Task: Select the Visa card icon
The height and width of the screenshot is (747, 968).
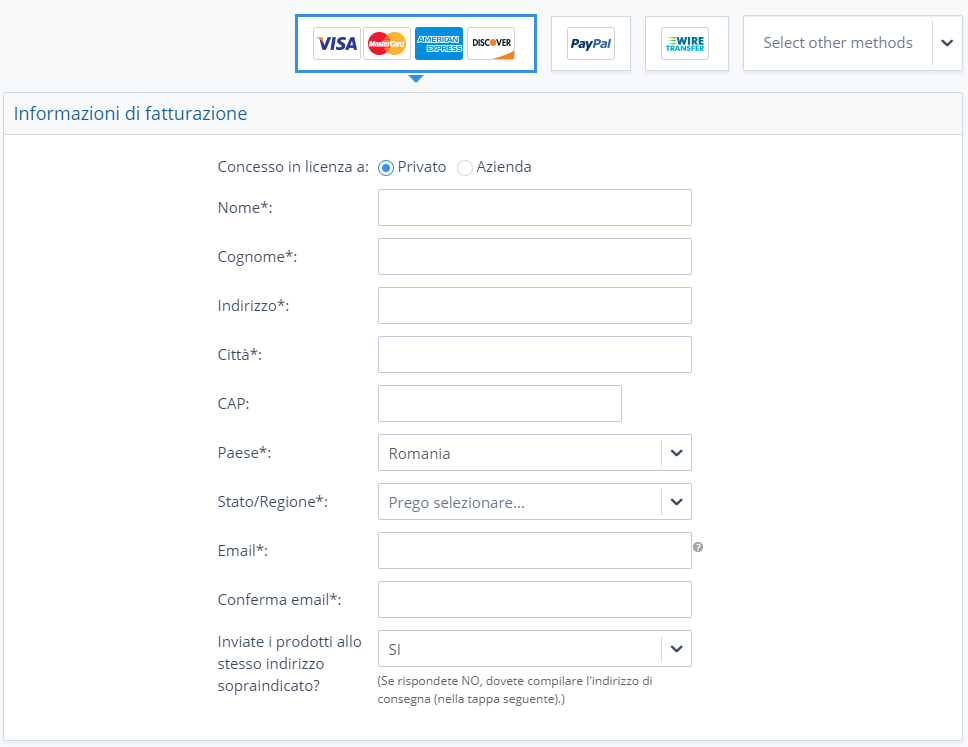Action: pos(336,43)
